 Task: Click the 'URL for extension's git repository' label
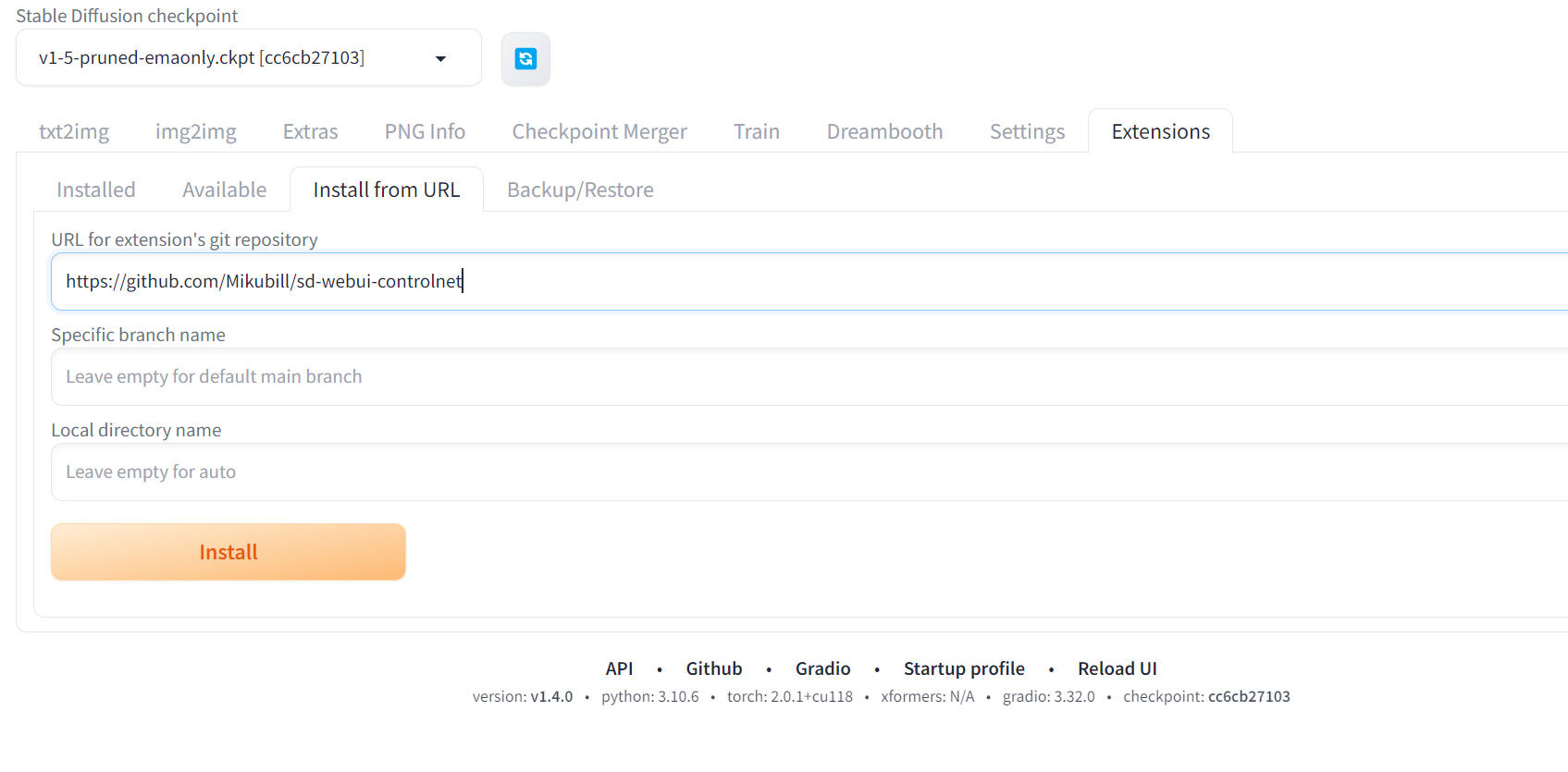click(x=184, y=239)
